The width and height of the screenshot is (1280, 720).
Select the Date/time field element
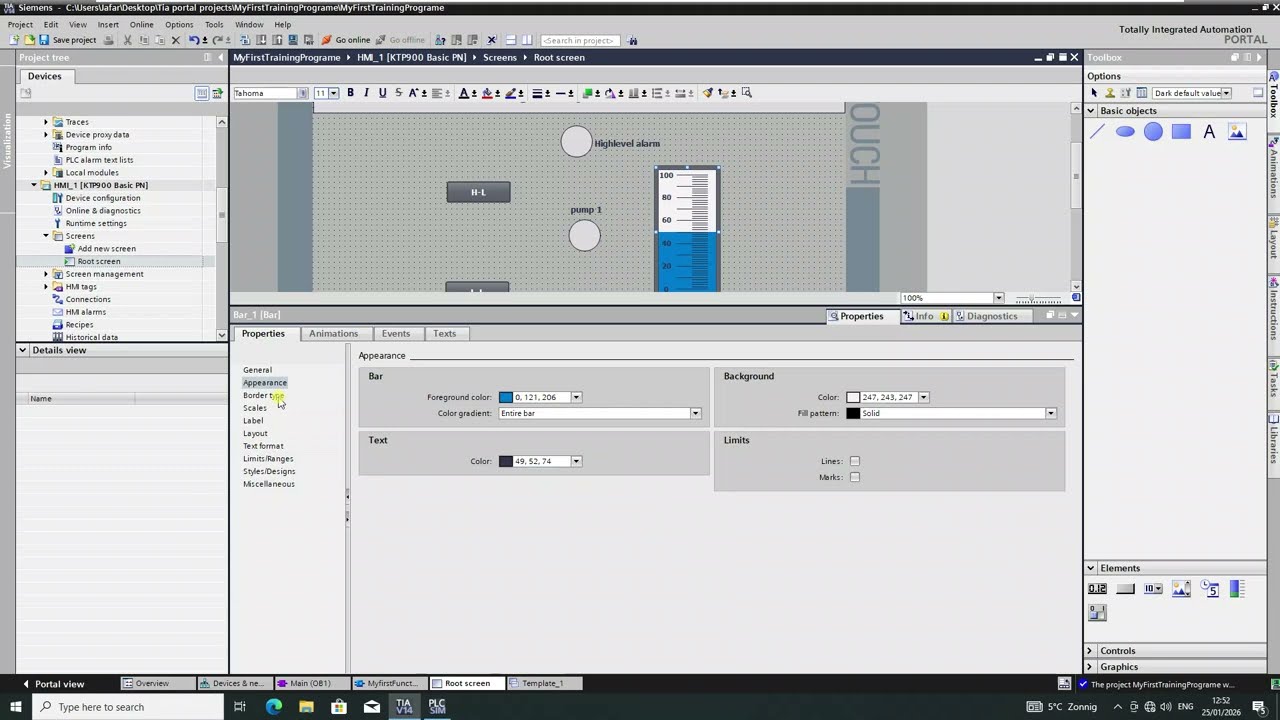click(1209, 589)
